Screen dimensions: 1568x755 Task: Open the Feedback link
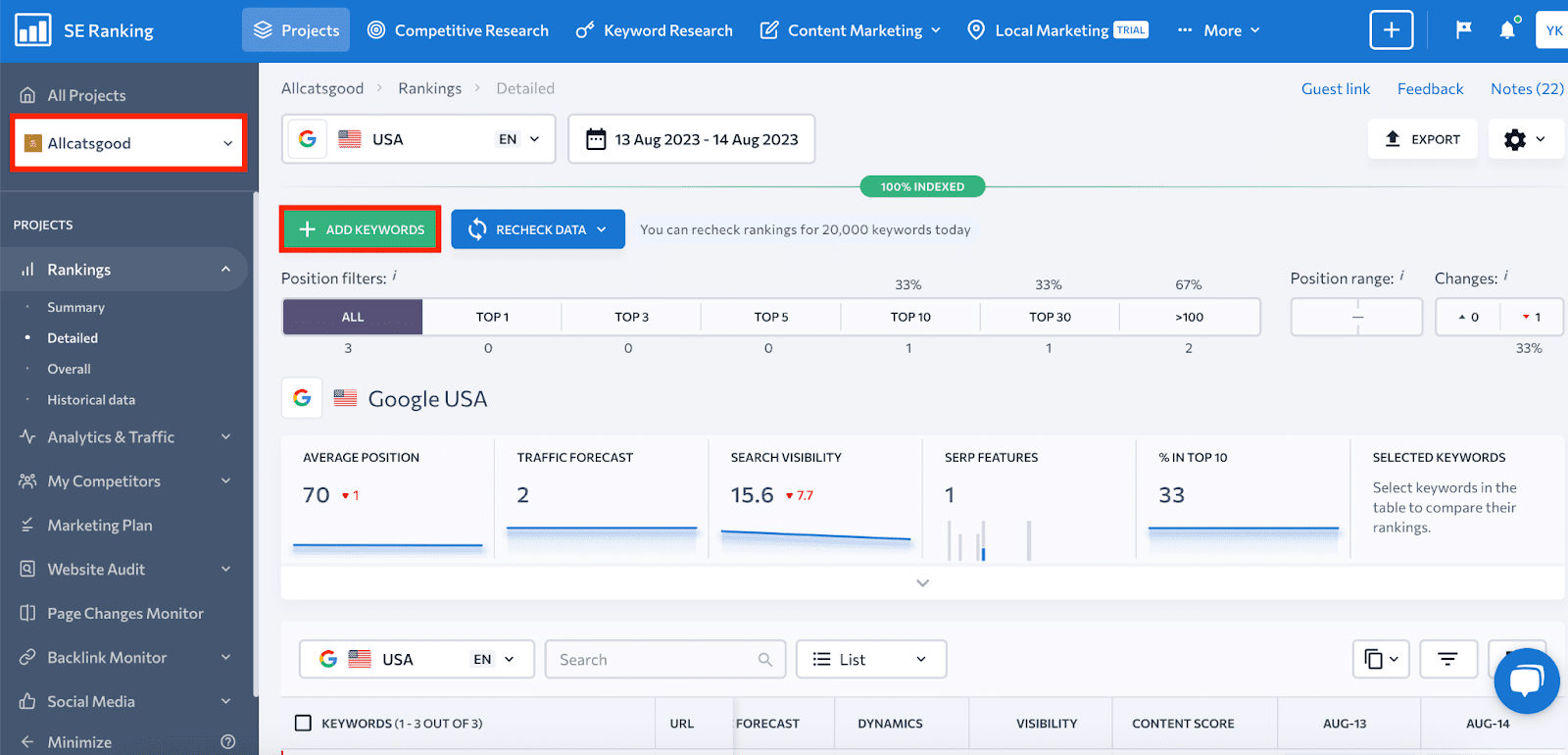(1430, 88)
